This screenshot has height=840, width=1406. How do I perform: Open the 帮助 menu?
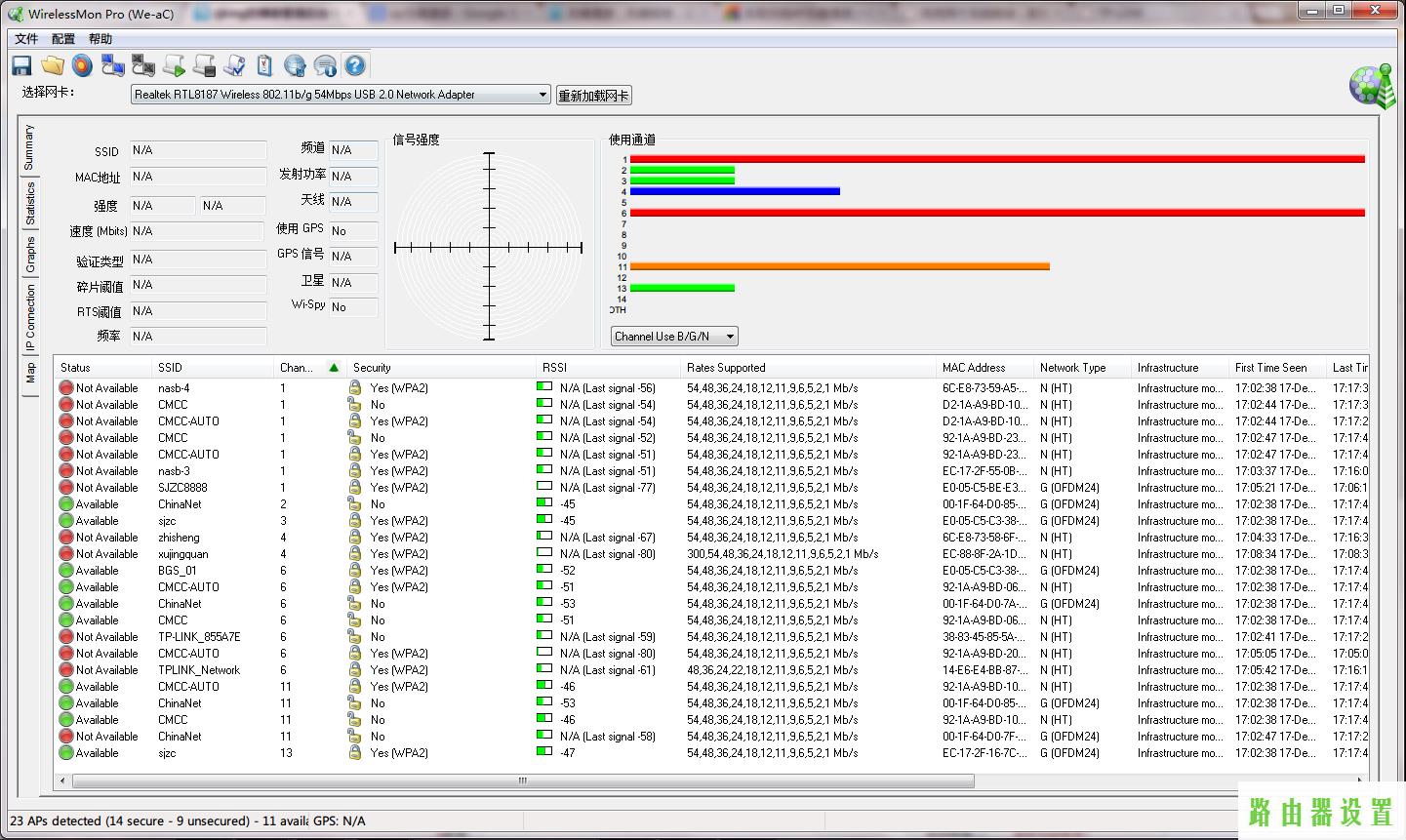click(x=100, y=39)
